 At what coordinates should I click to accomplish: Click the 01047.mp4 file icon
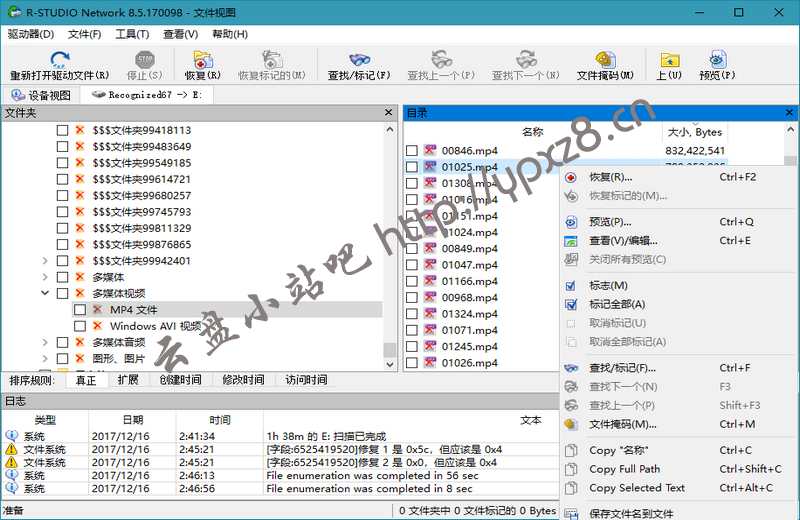coord(430,264)
